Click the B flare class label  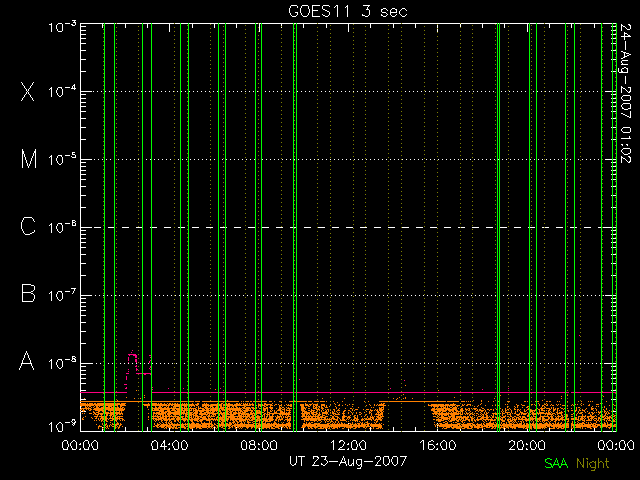pos(28,293)
